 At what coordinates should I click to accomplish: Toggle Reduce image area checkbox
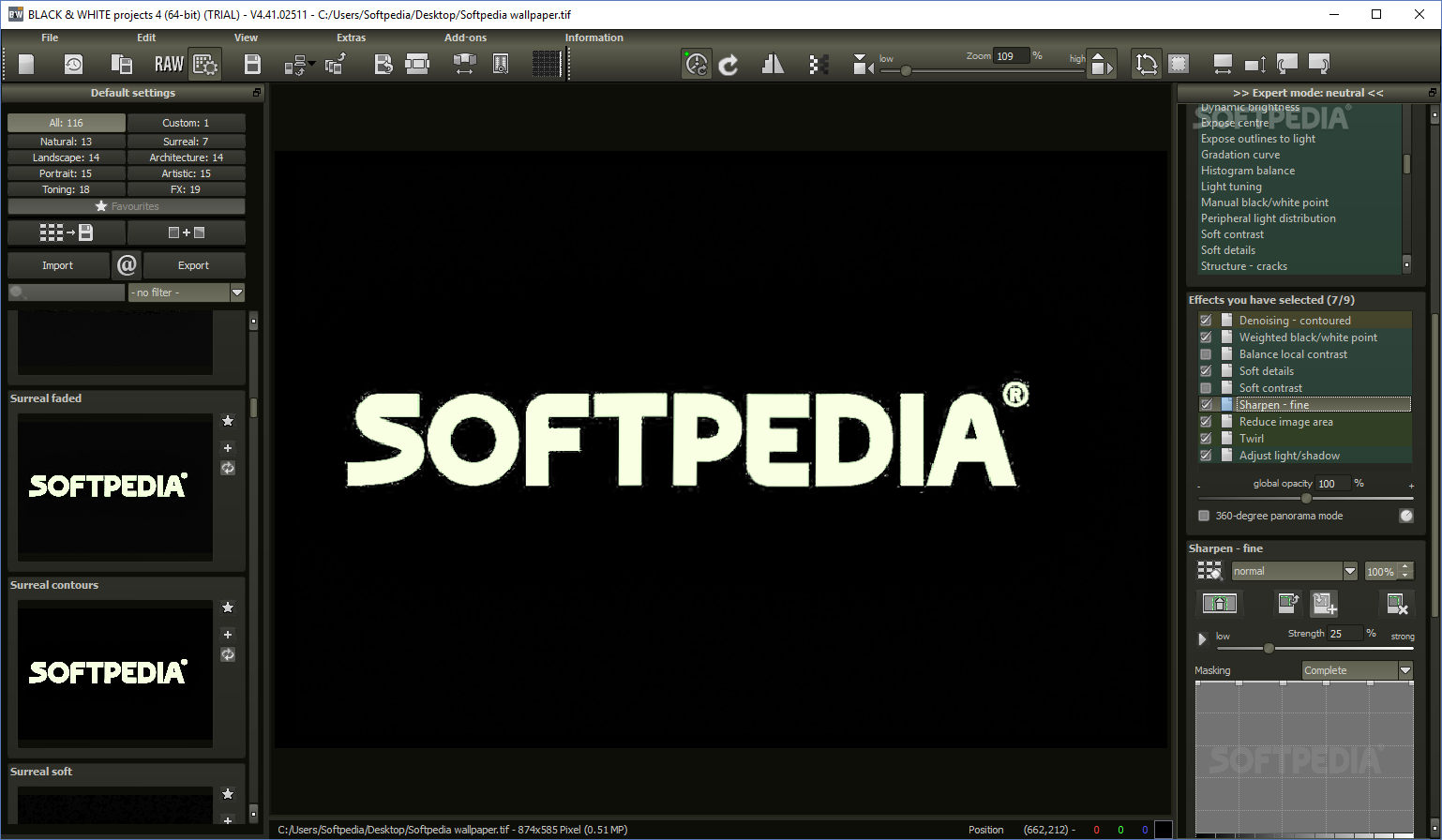[1206, 422]
